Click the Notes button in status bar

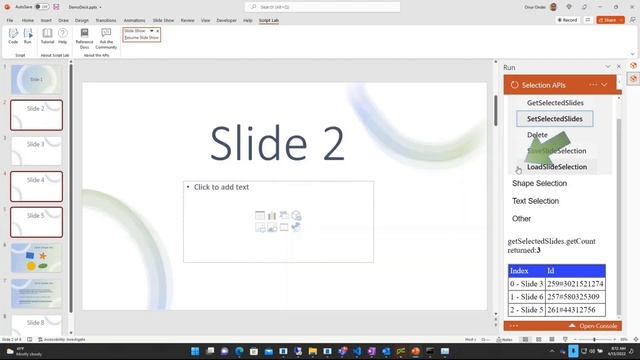(x=504, y=339)
